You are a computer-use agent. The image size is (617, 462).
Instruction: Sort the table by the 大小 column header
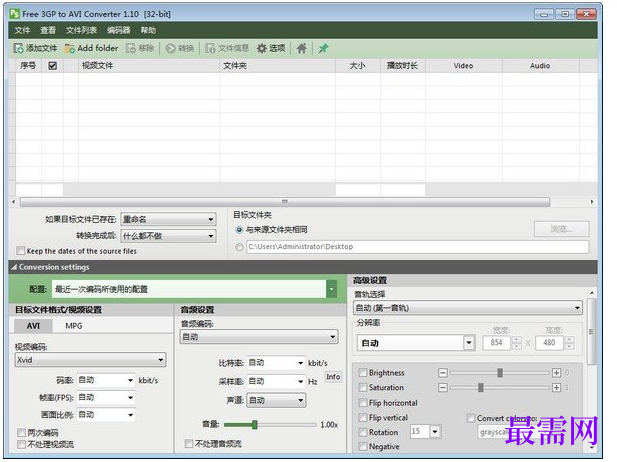tap(358, 66)
